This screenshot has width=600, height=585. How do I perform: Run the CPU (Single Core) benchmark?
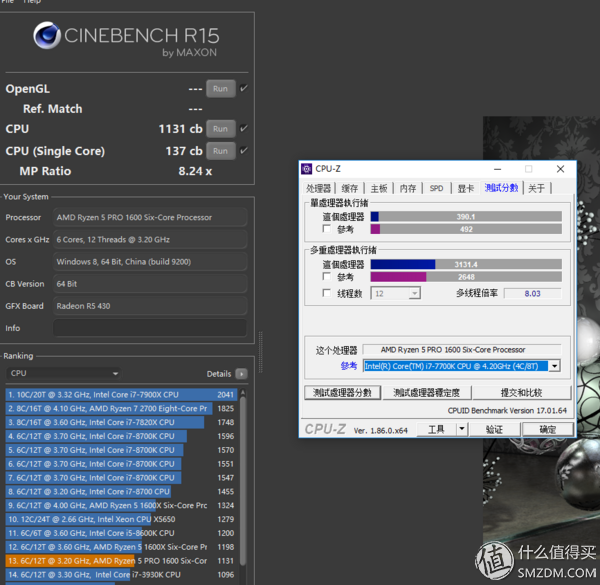220,151
